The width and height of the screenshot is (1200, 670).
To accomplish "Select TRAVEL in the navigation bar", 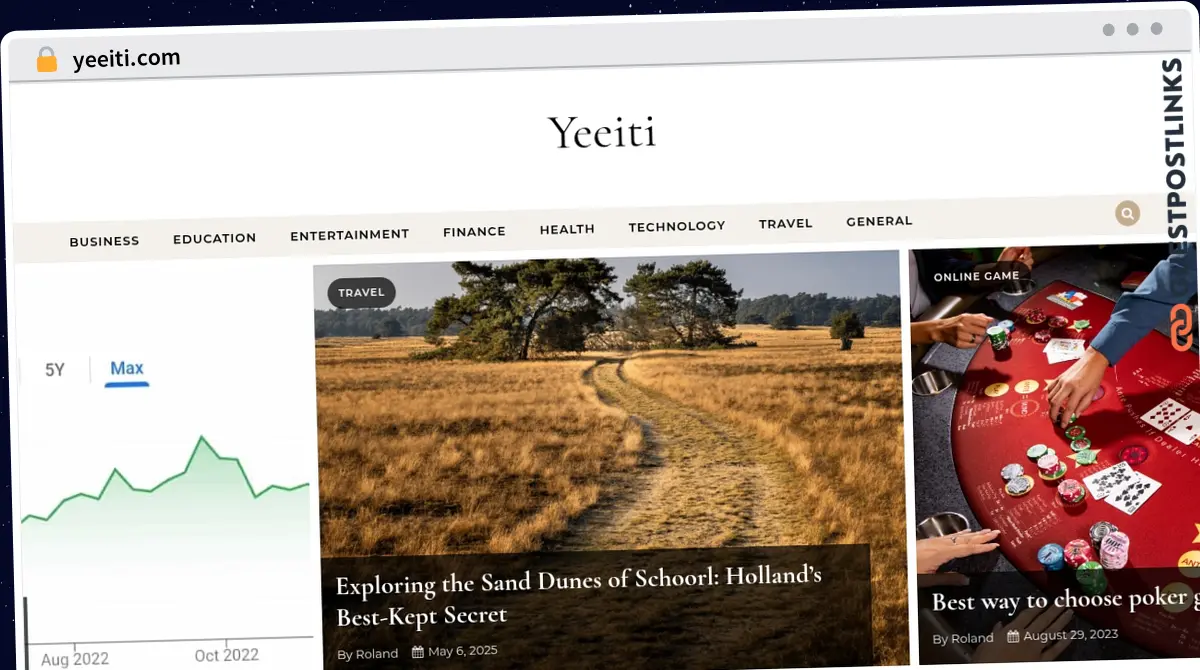I will 785,223.
